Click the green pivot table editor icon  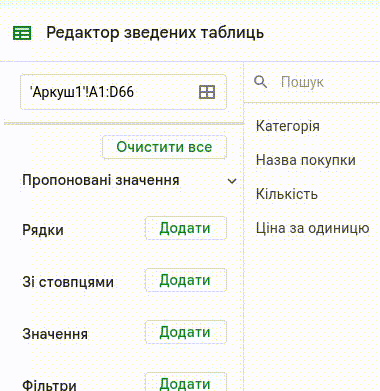(22, 33)
